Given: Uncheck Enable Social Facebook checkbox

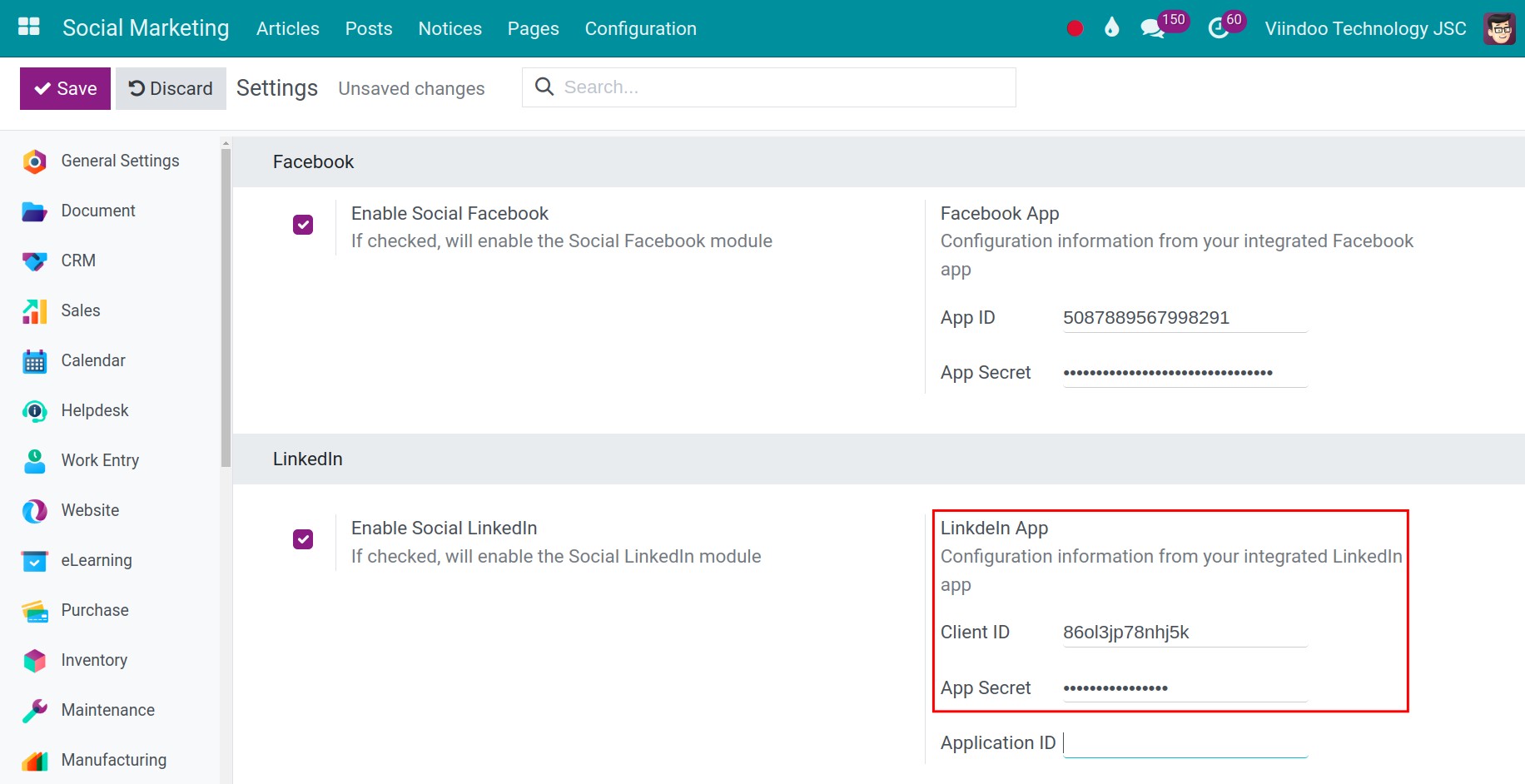Looking at the screenshot, I should [303, 225].
